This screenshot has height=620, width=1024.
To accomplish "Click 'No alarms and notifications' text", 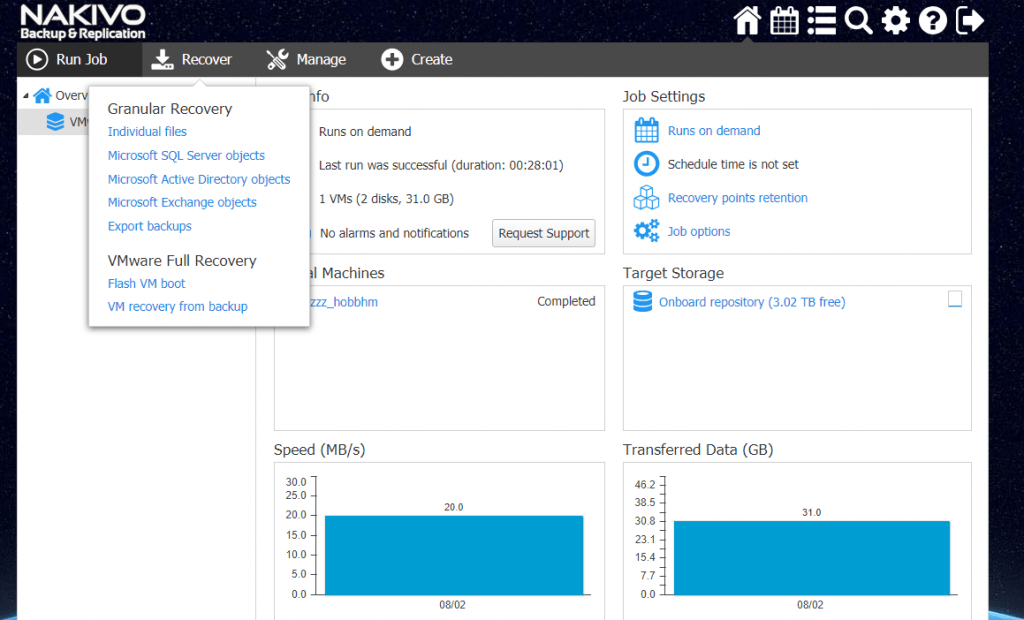I will (394, 233).
